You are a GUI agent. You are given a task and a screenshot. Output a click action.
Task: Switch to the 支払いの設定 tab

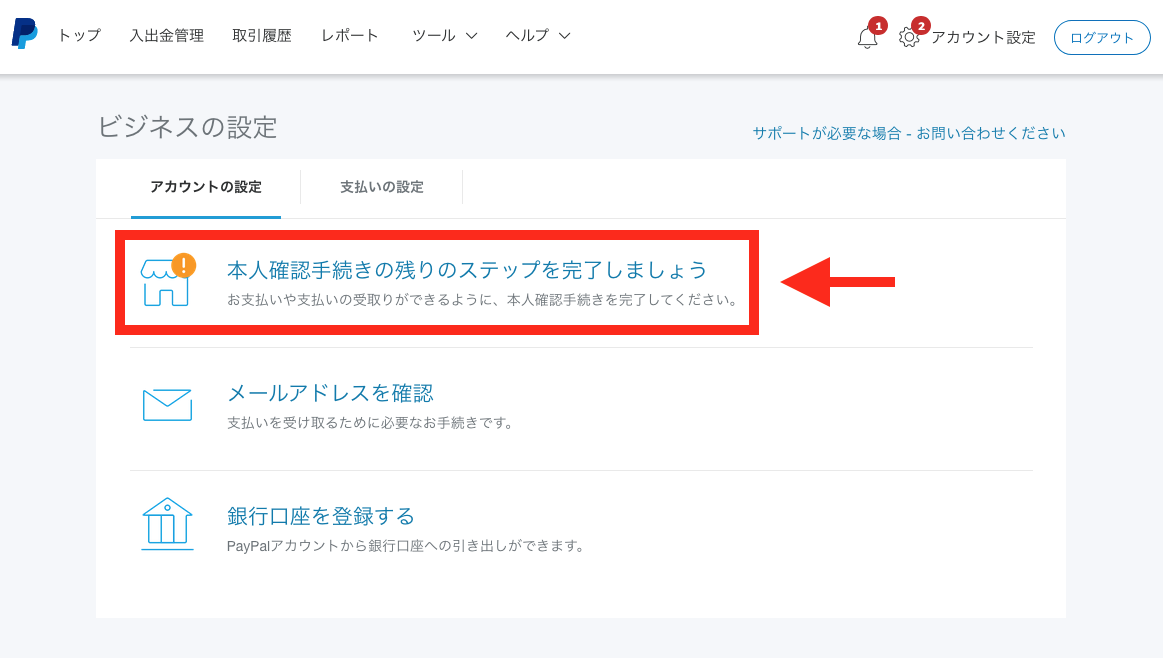pyautogui.click(x=382, y=187)
